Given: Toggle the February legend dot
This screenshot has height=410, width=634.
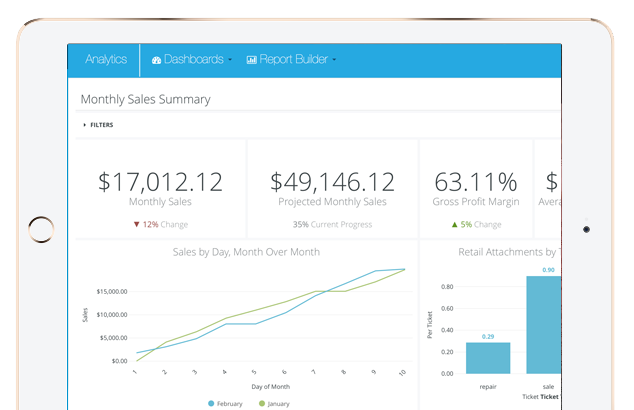Looking at the screenshot, I should tap(211, 404).
